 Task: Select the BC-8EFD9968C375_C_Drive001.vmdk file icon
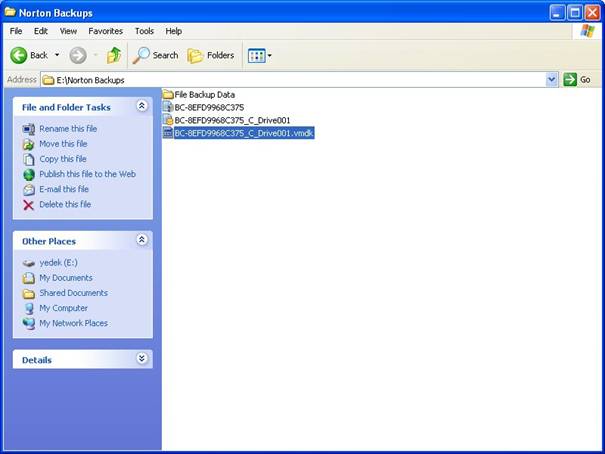pyautogui.click(x=168, y=133)
